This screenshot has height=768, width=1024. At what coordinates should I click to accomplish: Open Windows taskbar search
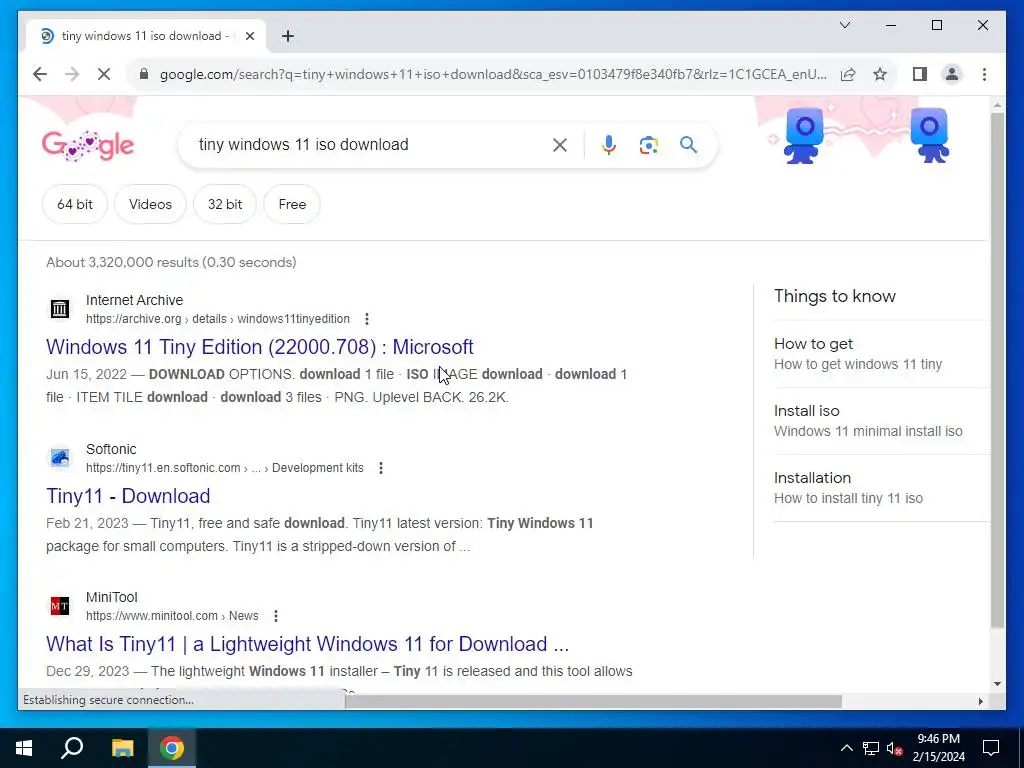coord(72,748)
